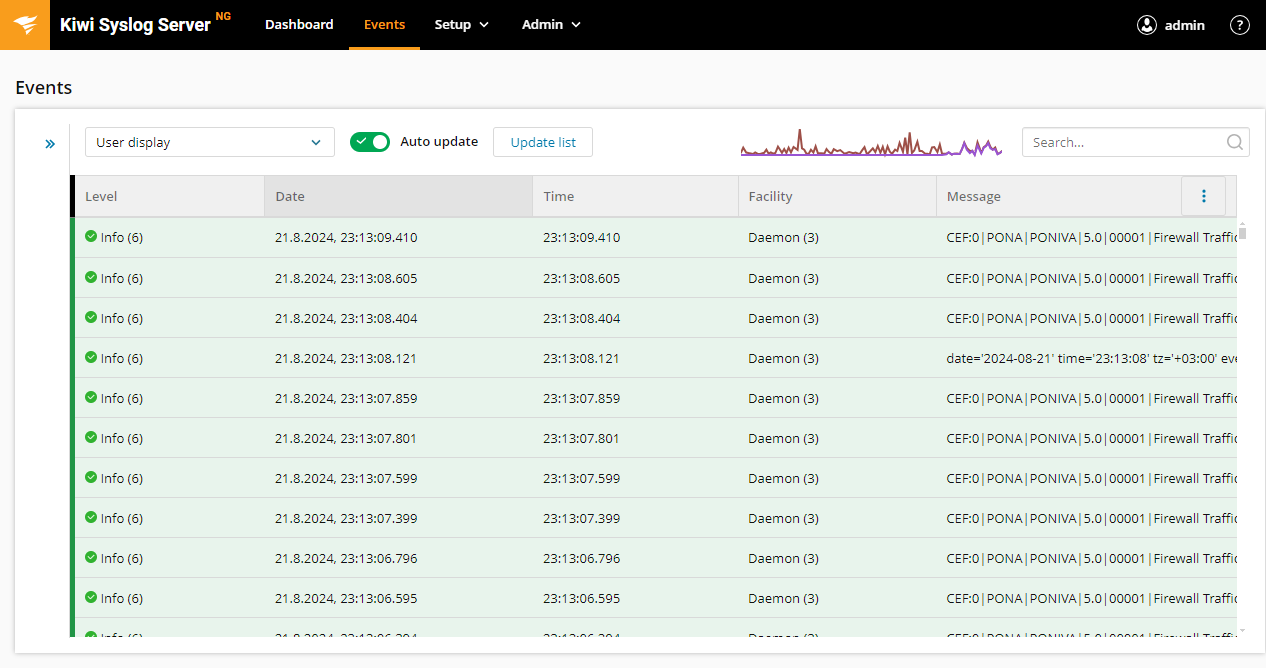Click the CEF message in the 23:13:09.410 row

point(1092,238)
